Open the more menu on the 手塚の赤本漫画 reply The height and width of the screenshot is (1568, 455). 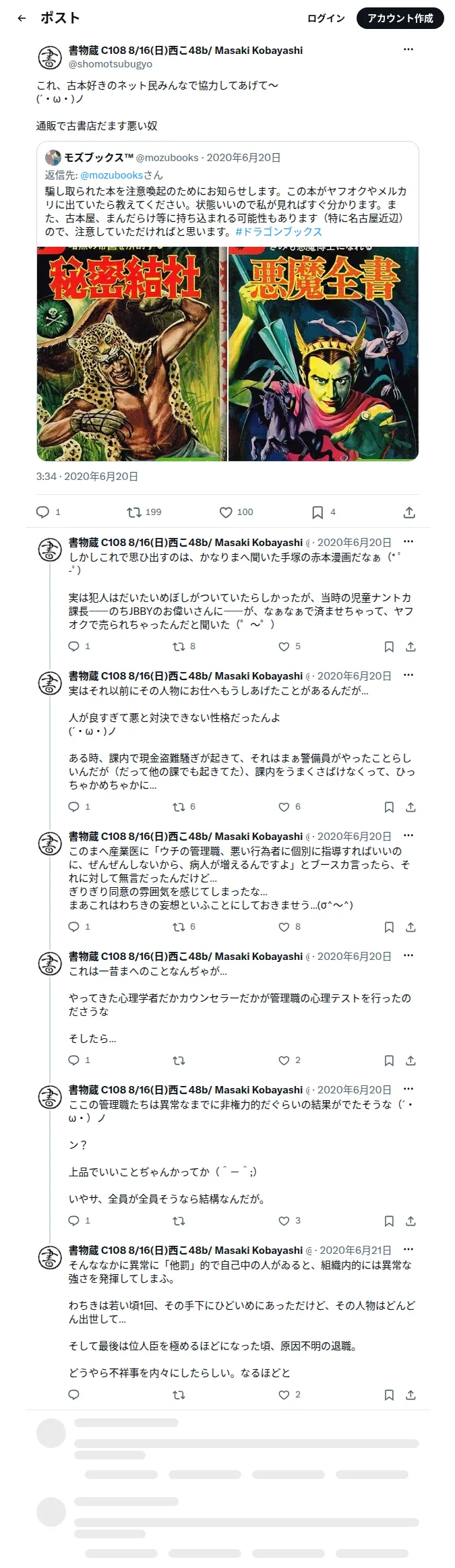point(408,542)
